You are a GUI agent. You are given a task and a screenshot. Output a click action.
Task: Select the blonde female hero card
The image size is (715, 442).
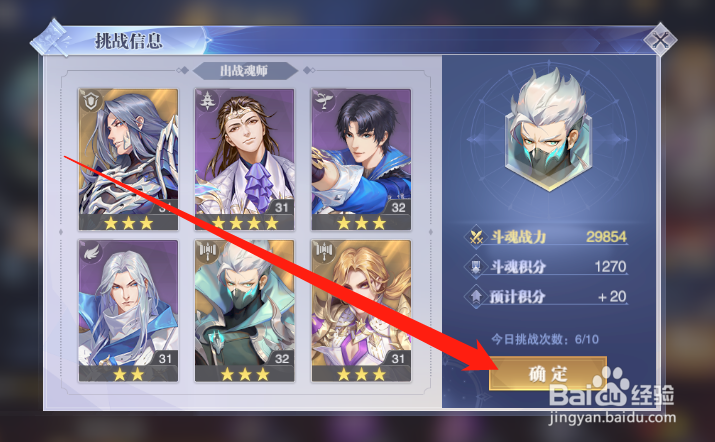[x=361, y=311]
